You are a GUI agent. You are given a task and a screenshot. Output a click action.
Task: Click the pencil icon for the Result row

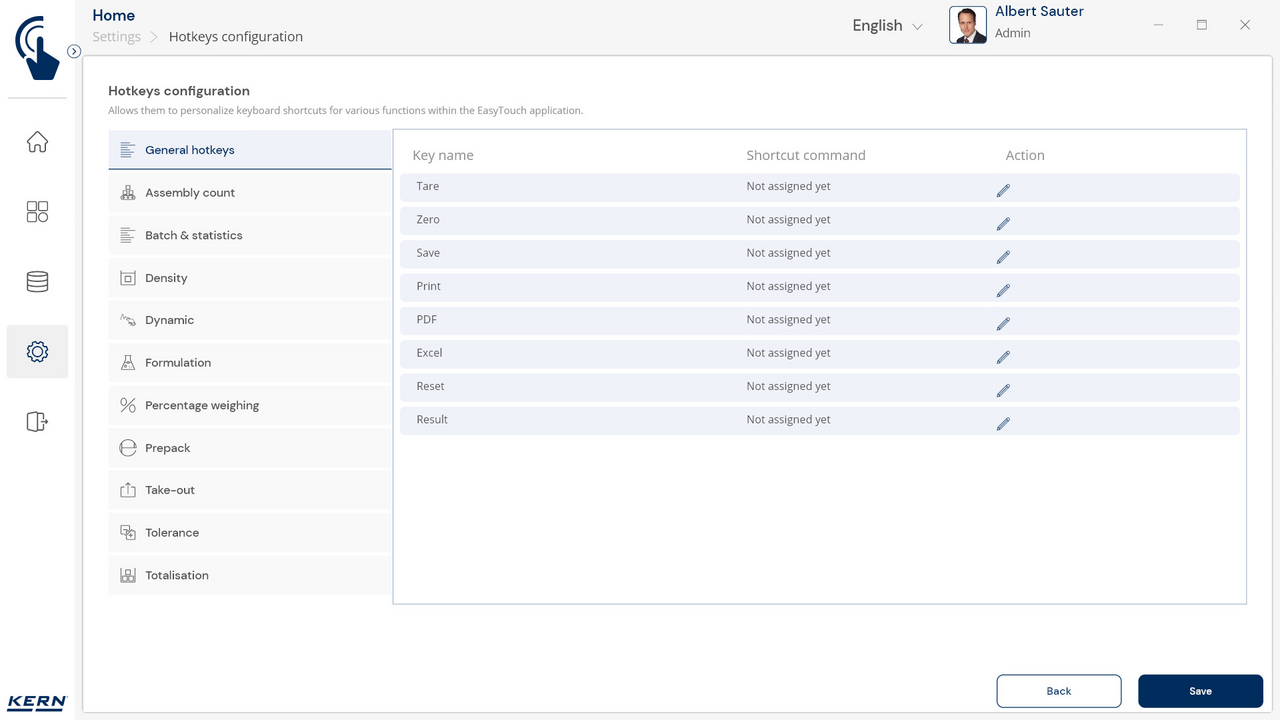1003,424
